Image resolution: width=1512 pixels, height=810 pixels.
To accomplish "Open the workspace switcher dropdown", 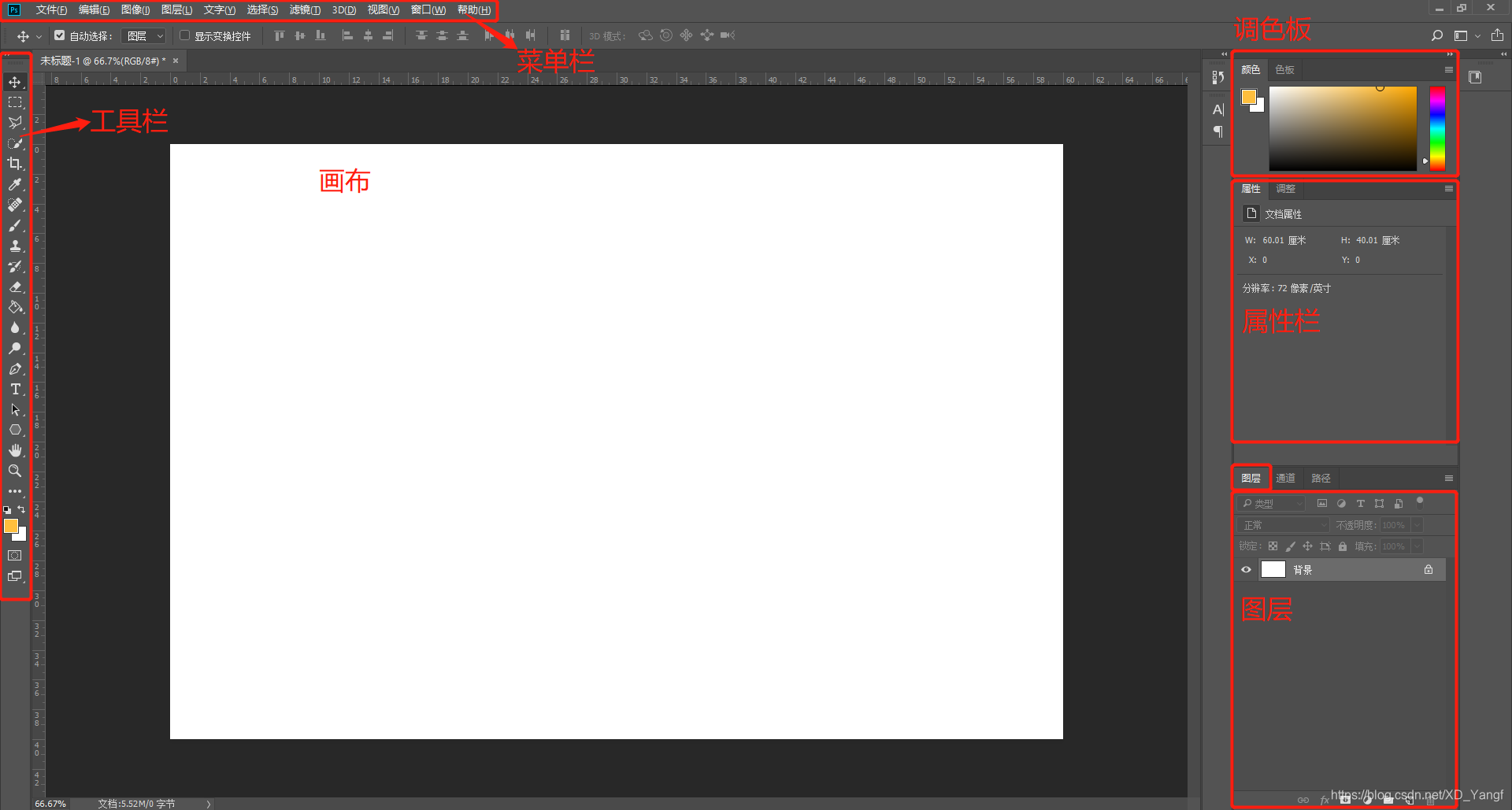I will click(1468, 35).
